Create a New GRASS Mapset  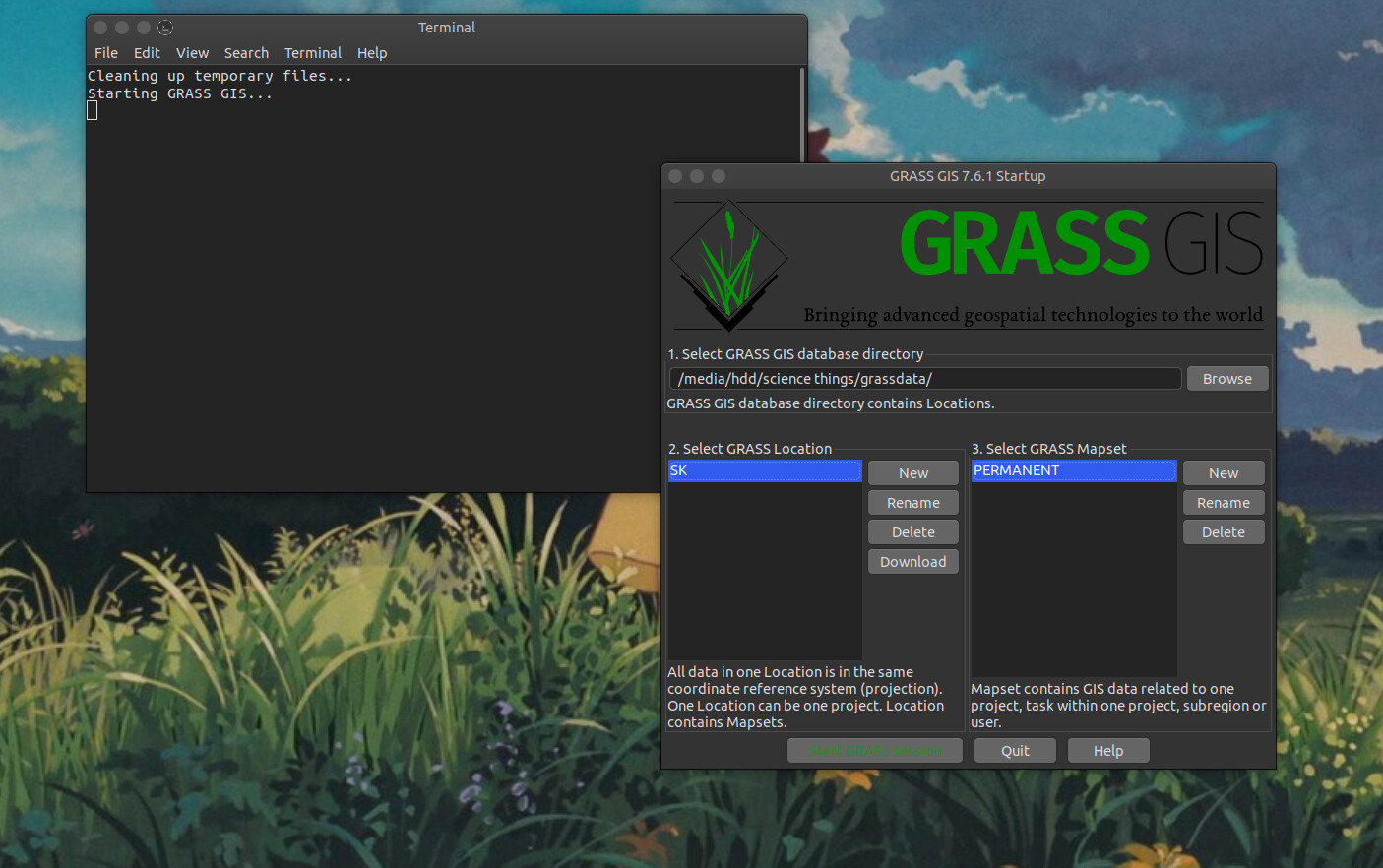[1224, 473]
